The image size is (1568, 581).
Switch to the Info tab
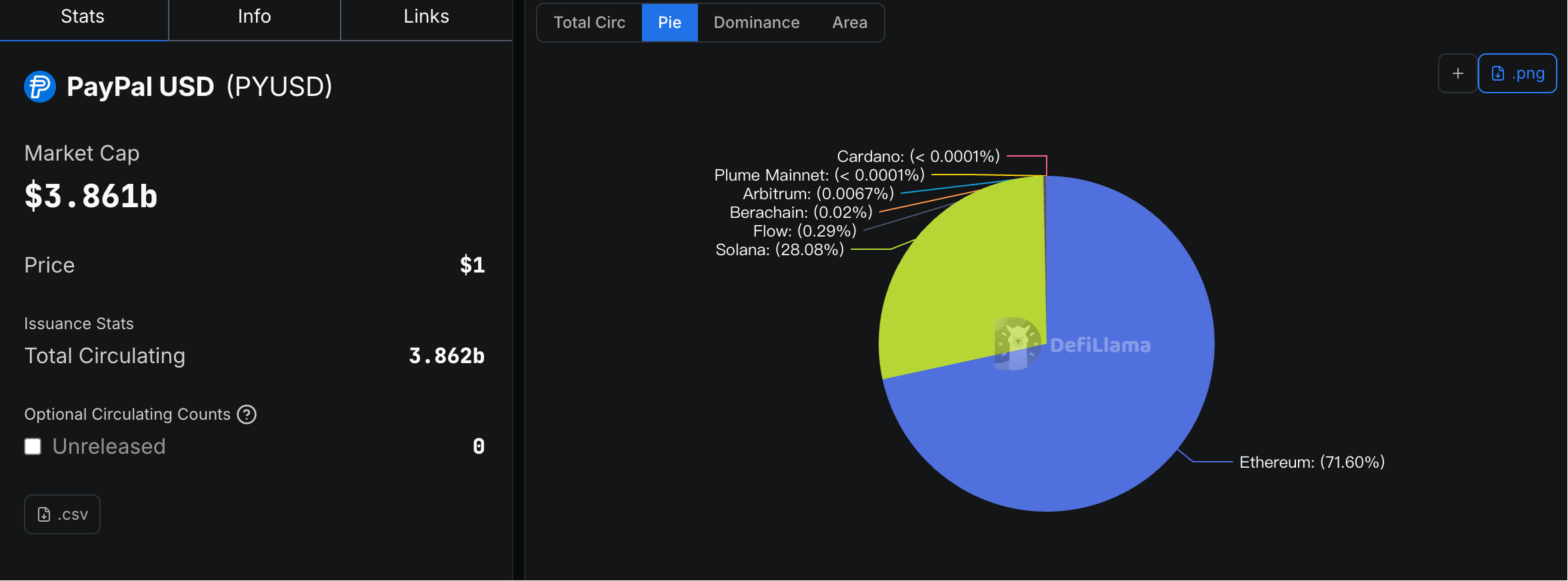tap(254, 17)
